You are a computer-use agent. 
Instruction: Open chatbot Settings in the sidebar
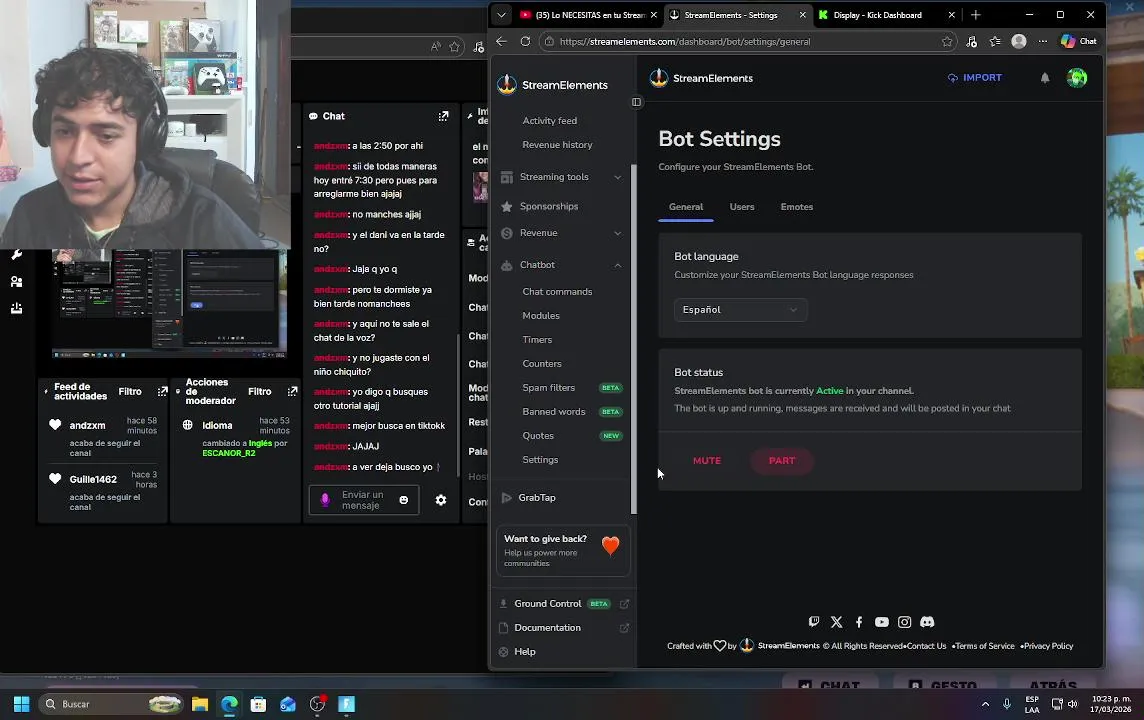click(x=541, y=460)
